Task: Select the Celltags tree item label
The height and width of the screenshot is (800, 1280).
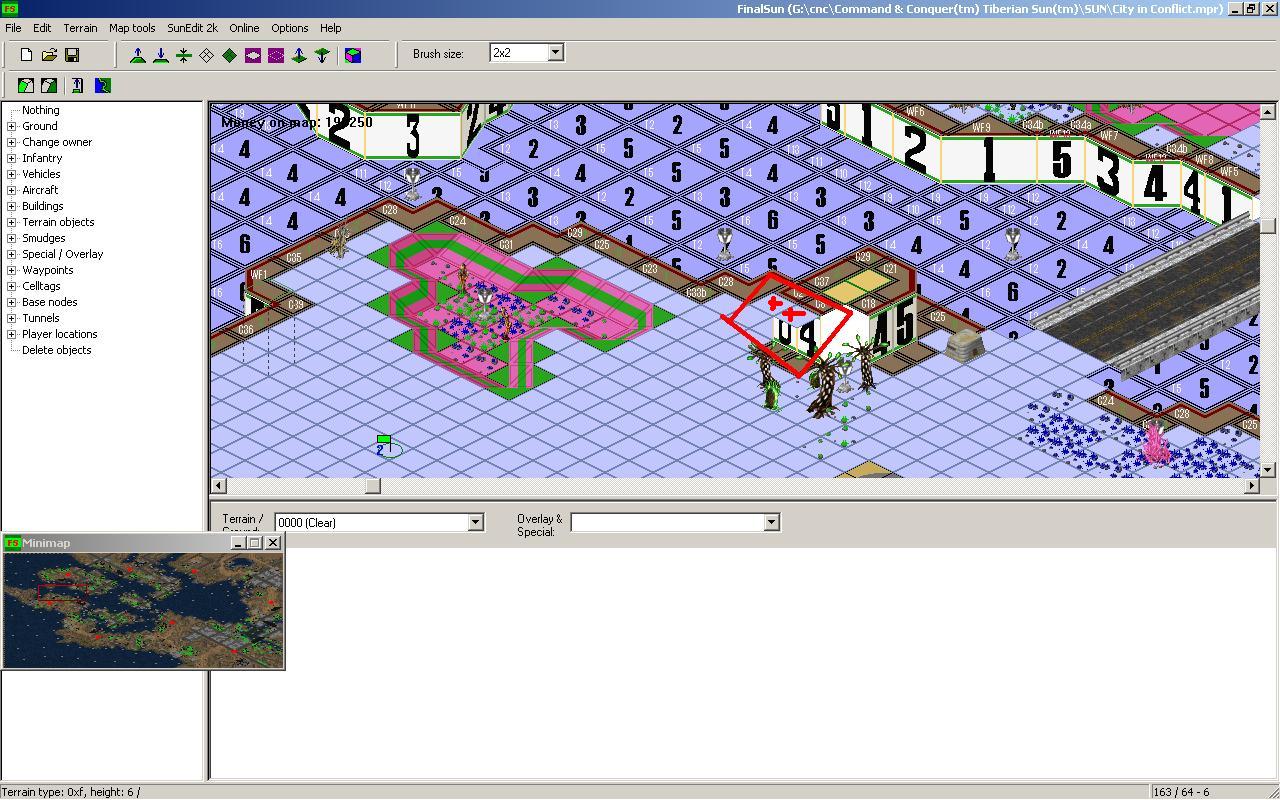Action: click(x=41, y=286)
